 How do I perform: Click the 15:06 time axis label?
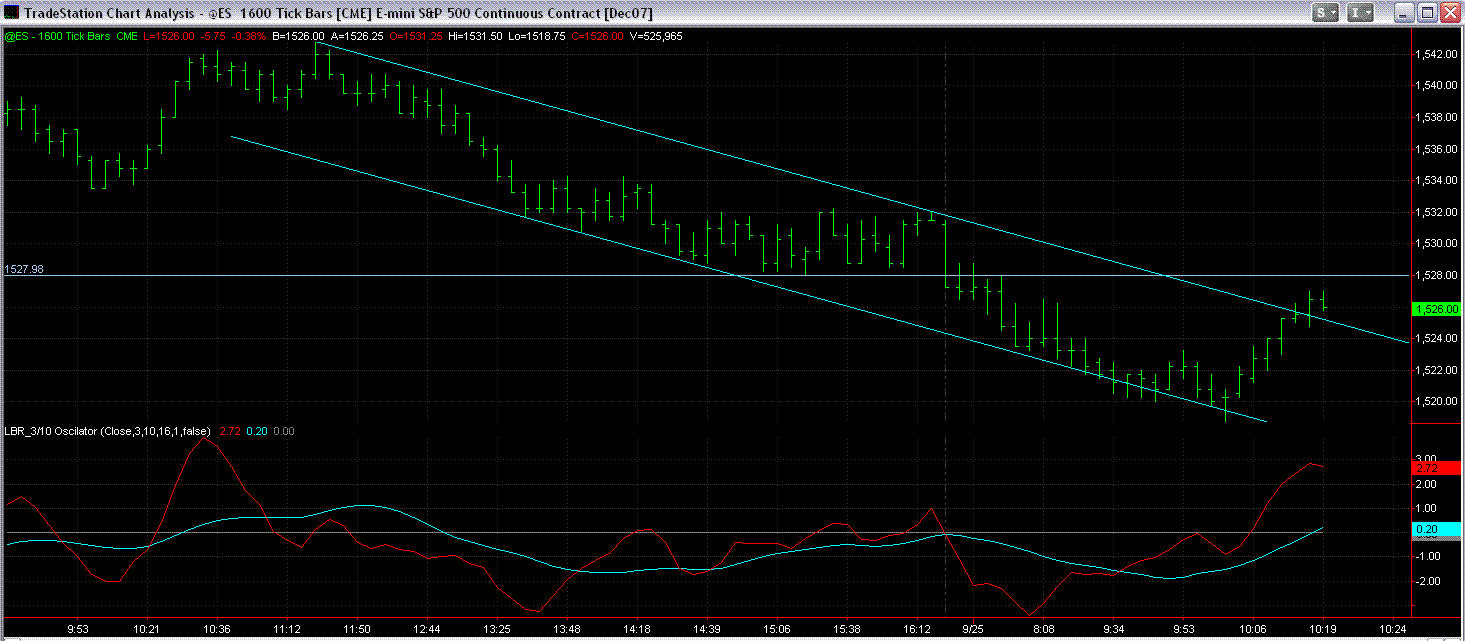coord(776,629)
